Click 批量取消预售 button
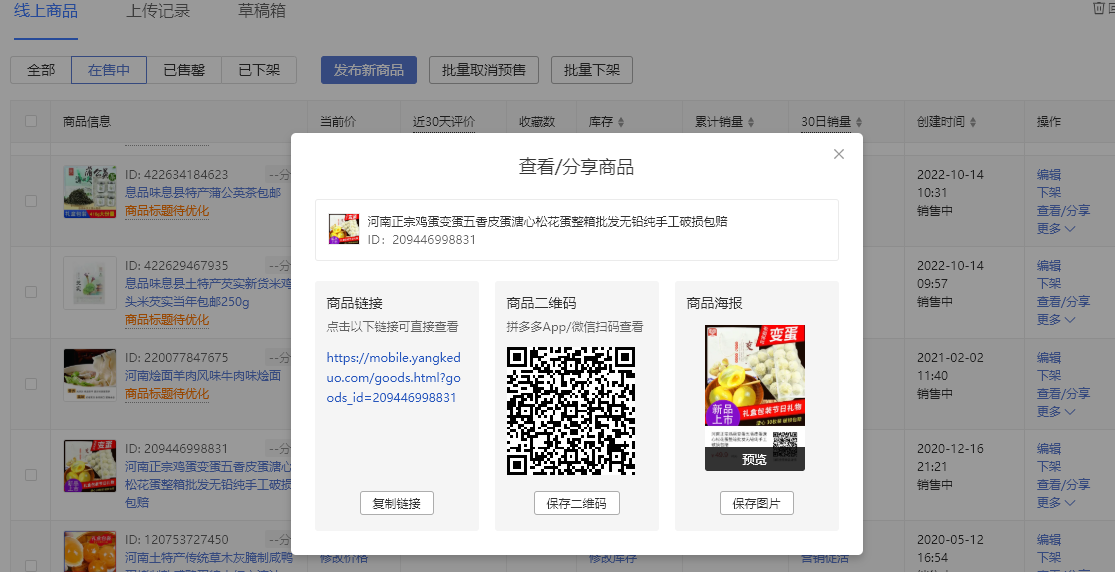This screenshot has width=1115, height=572. coord(484,70)
